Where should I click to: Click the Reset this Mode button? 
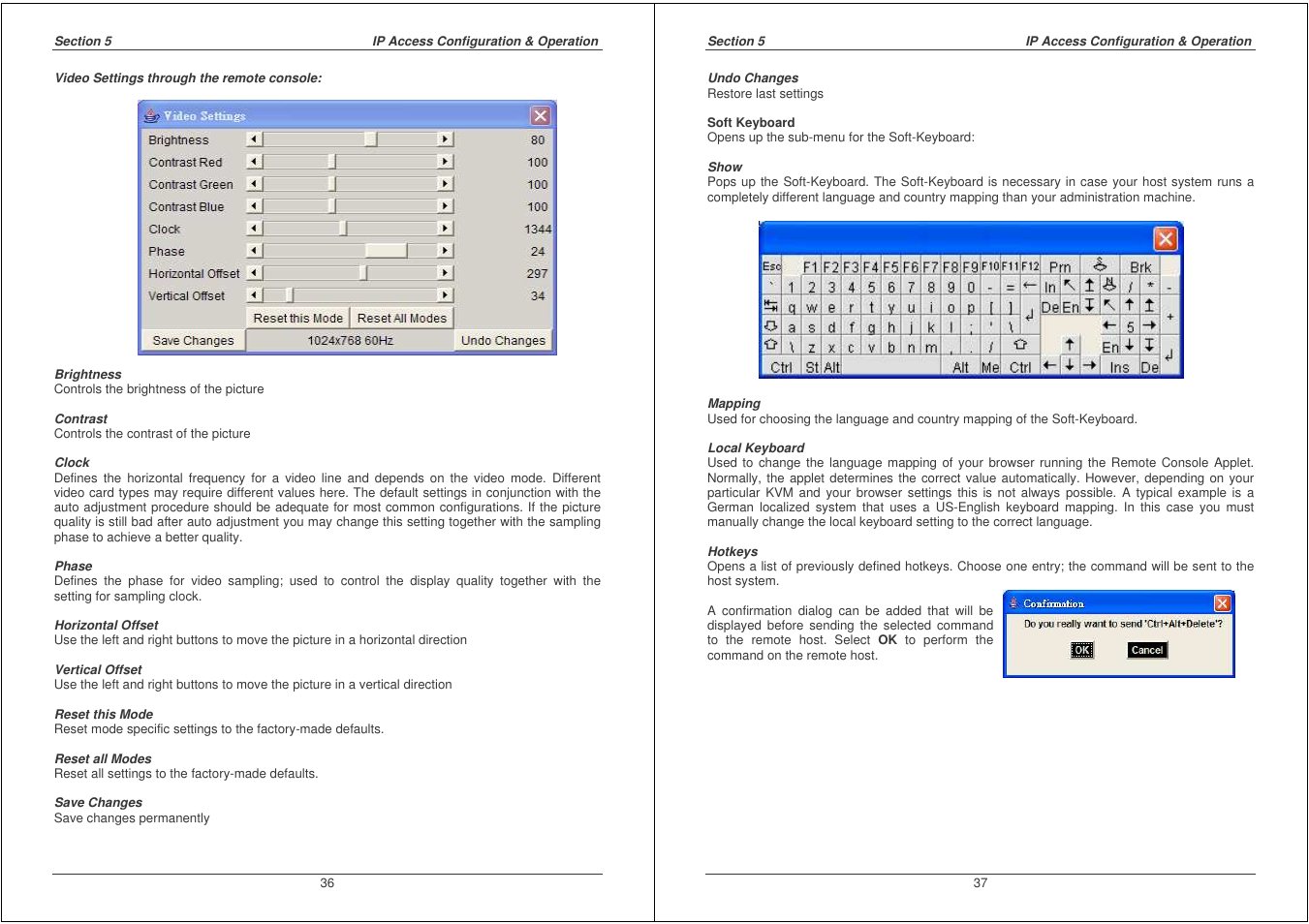pyautogui.click(x=297, y=318)
